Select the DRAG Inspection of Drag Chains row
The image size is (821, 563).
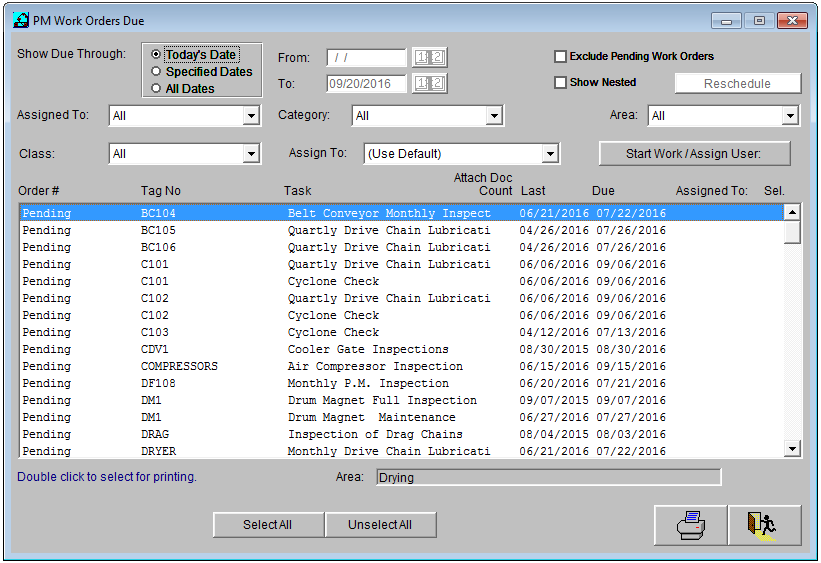tap(402, 434)
